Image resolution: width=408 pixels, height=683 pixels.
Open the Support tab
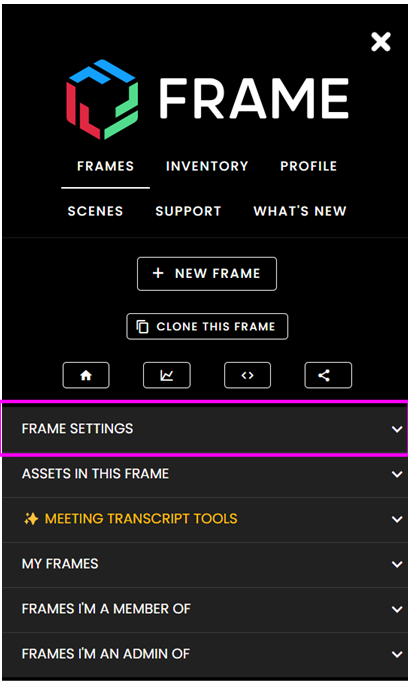pos(189,211)
